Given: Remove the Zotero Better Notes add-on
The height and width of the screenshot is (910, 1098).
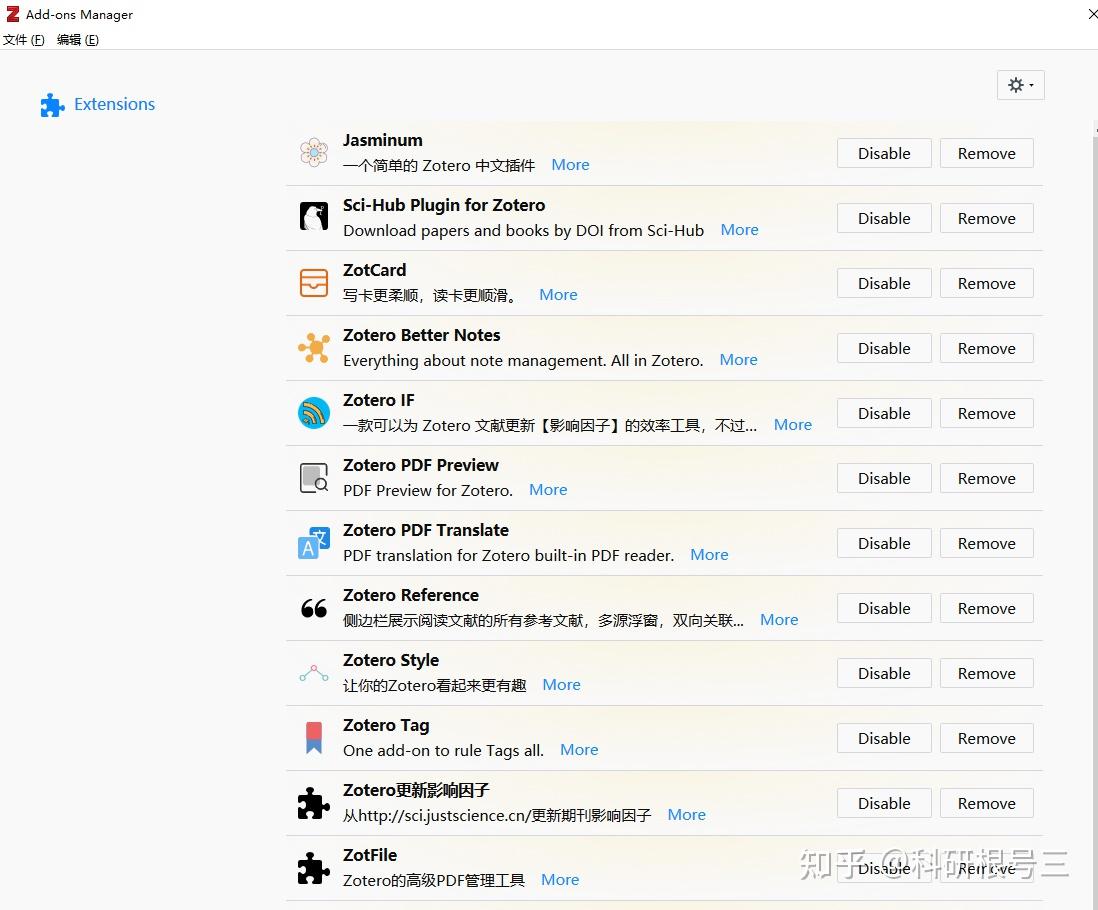Looking at the screenshot, I should tap(986, 348).
